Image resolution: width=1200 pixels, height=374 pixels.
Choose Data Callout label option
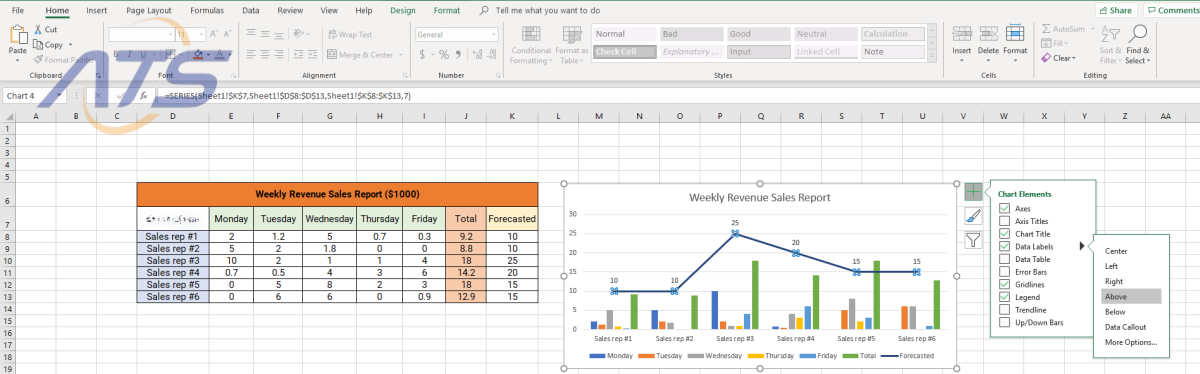tap(1126, 327)
